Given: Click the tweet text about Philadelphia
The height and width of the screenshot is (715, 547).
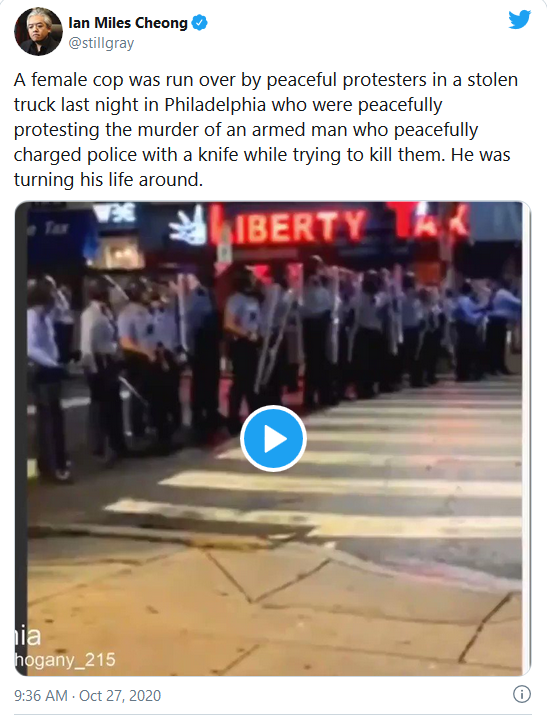Looking at the screenshot, I should point(266,130).
